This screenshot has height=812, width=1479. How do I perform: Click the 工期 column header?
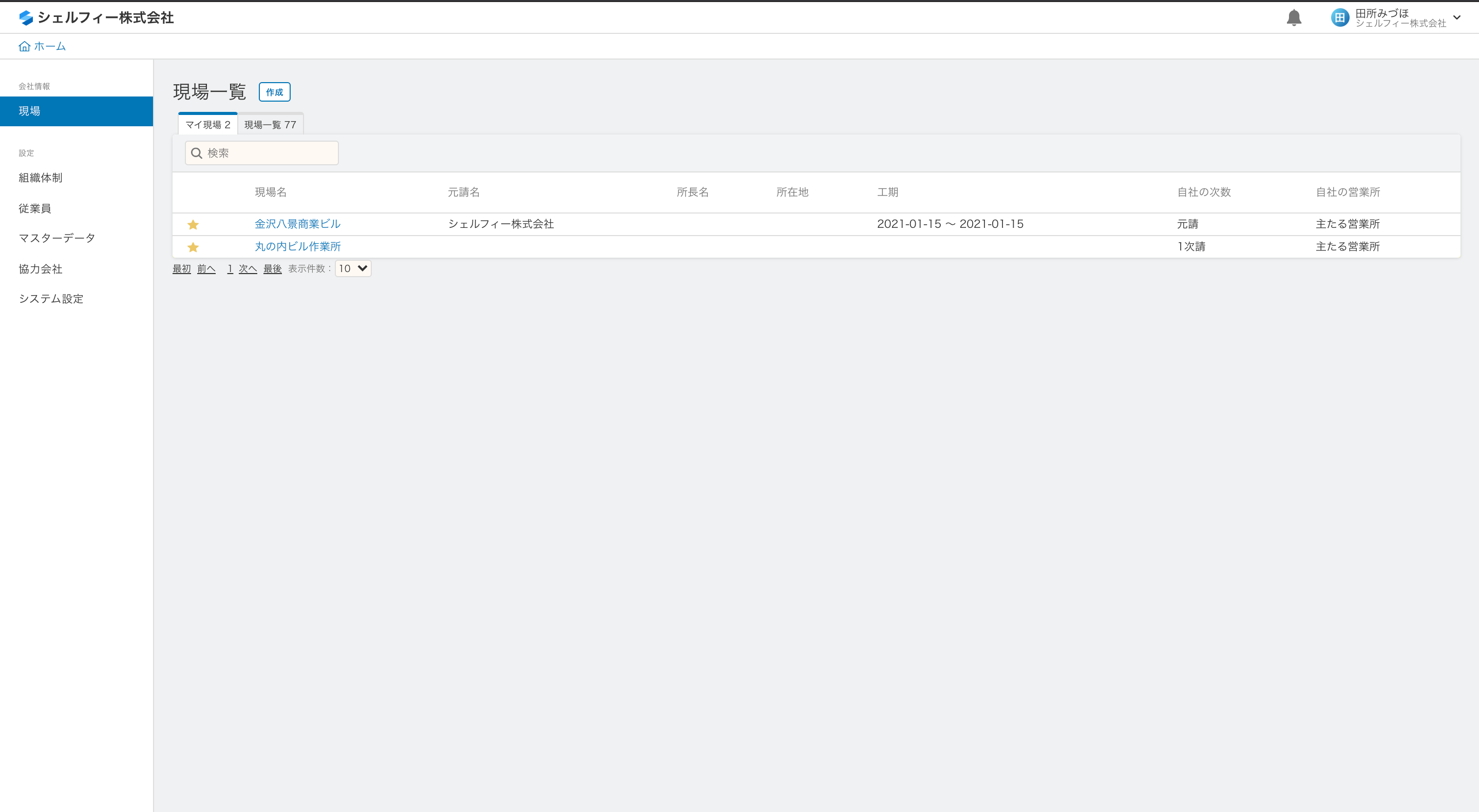click(887, 192)
